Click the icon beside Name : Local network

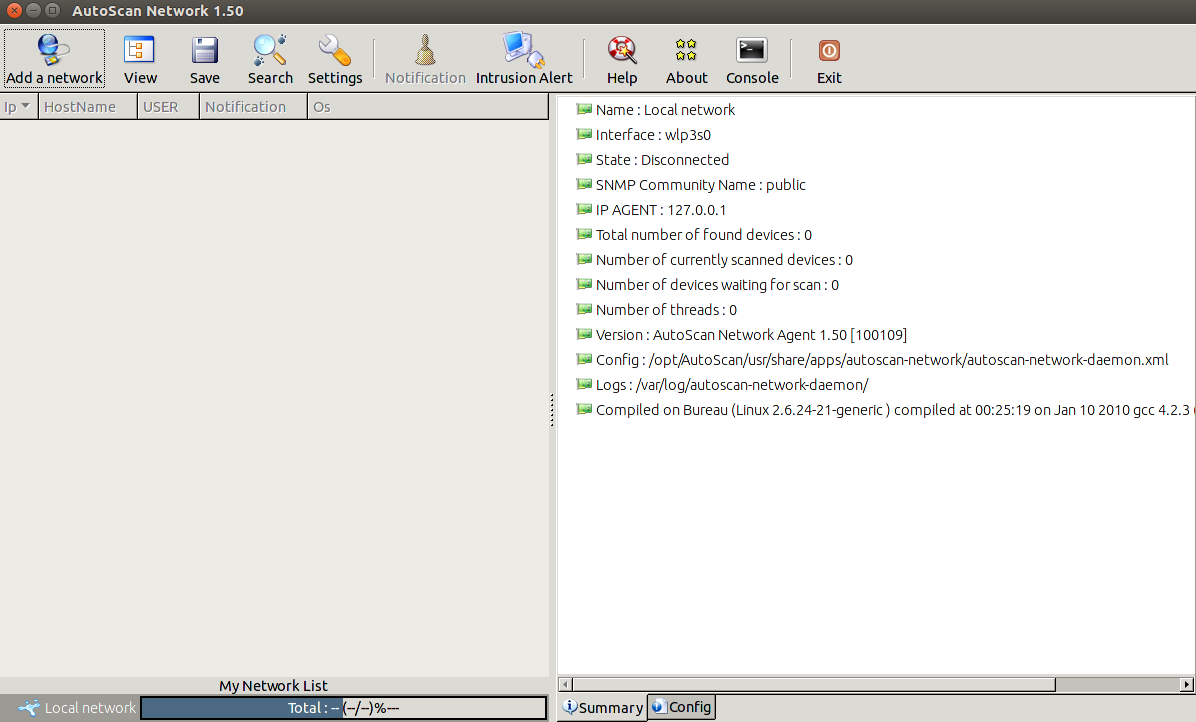[584, 109]
